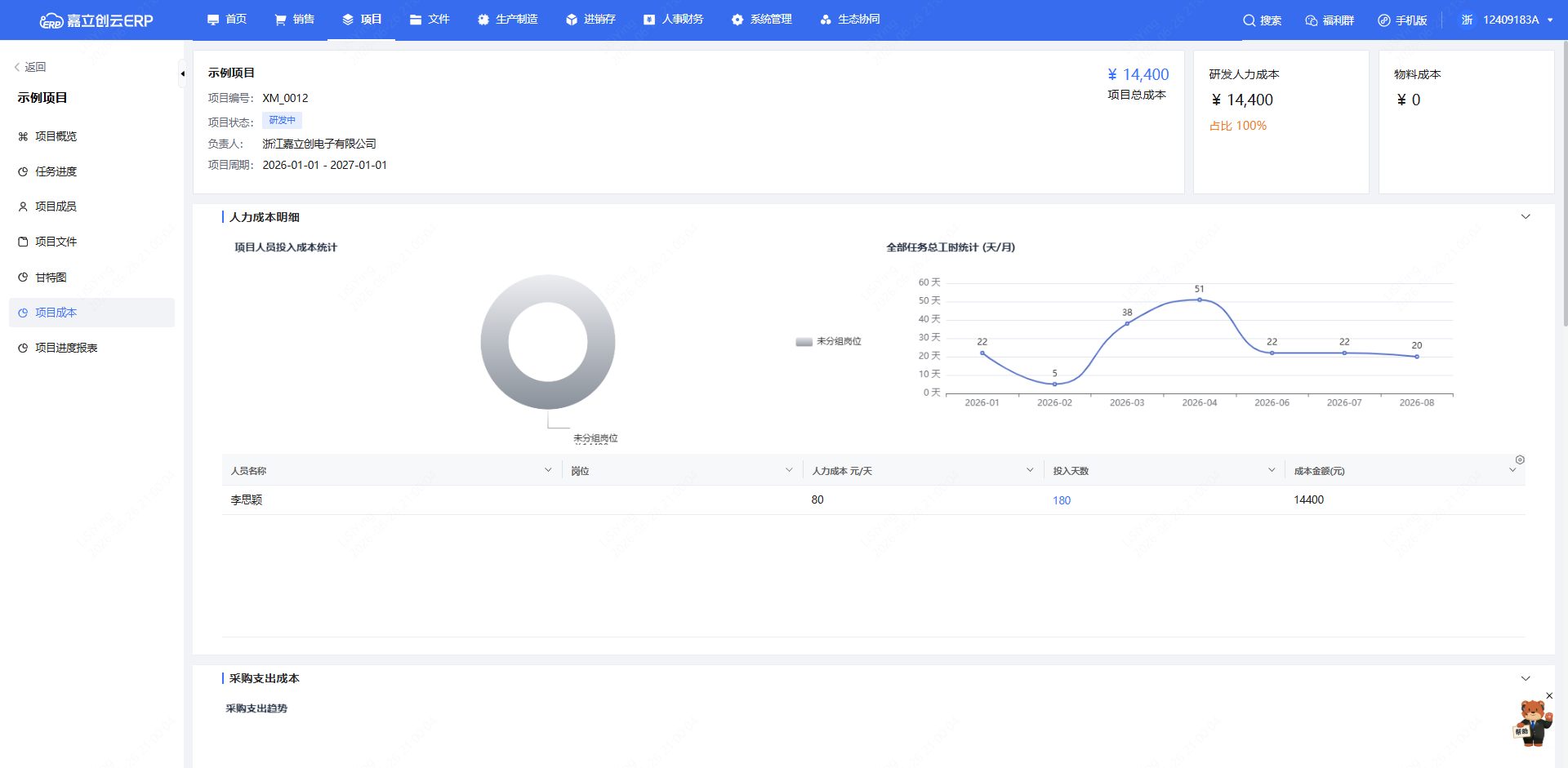This screenshot has height=768, width=1568.
Task: Open the 投入天数 column dropdown
Action: (1271, 470)
